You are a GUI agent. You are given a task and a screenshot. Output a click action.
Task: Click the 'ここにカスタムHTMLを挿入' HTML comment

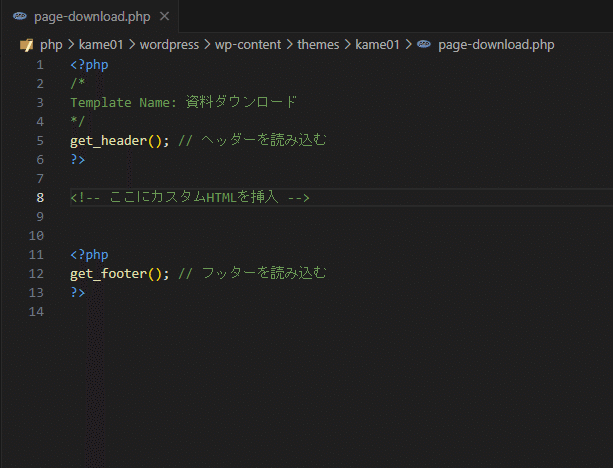tap(190, 197)
